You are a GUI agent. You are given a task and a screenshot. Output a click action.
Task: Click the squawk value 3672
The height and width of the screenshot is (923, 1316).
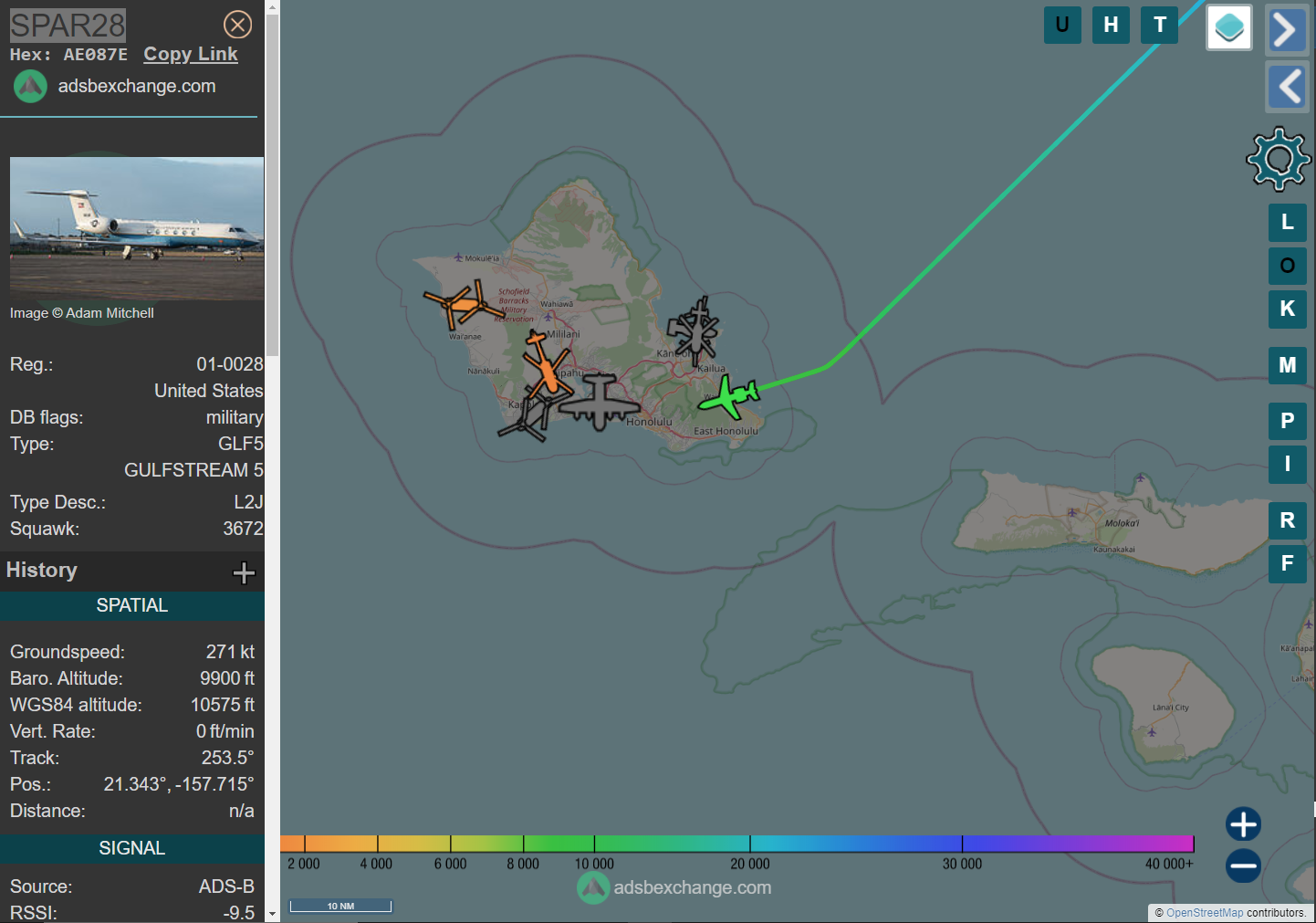click(x=243, y=529)
